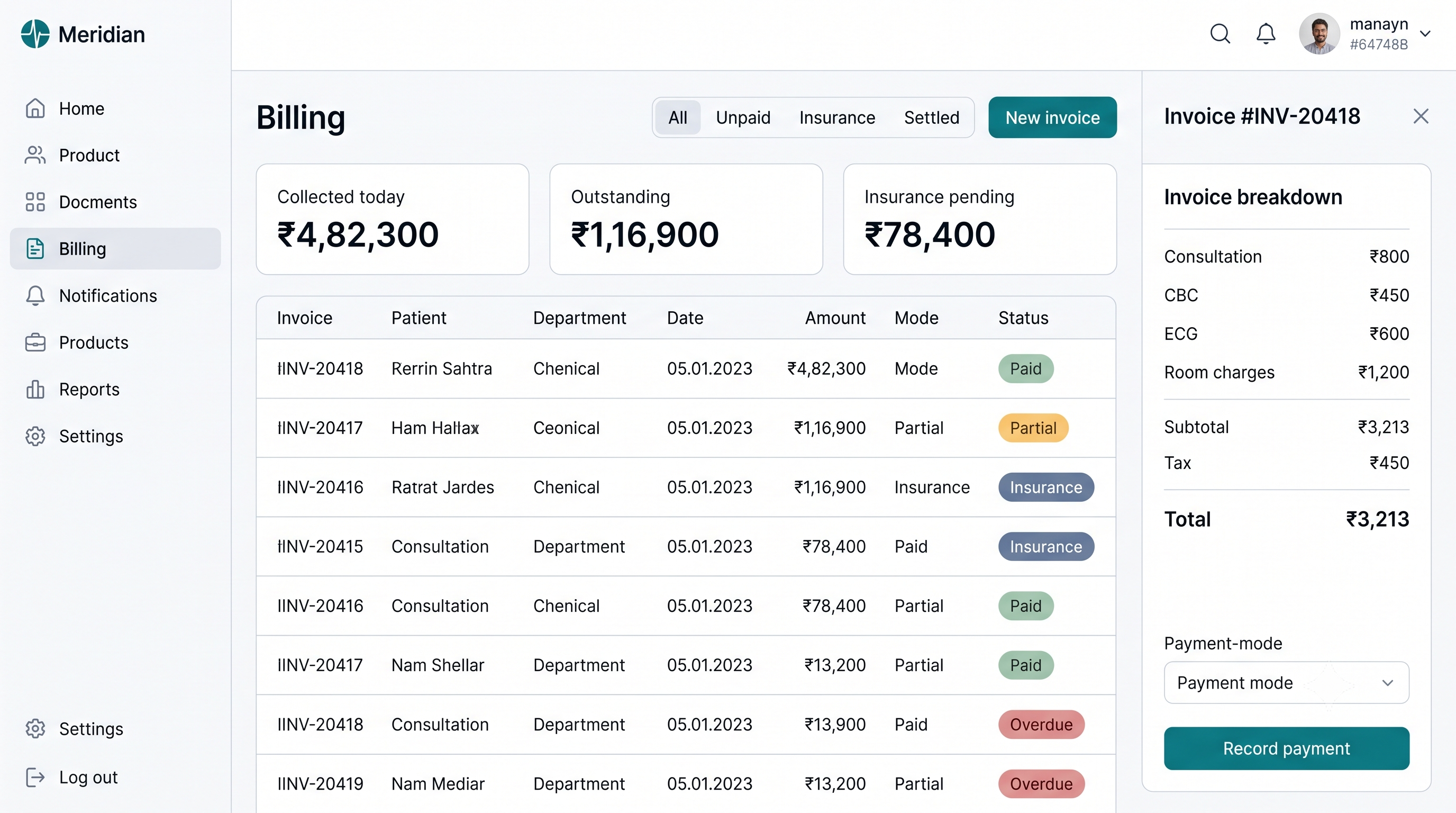Viewport: 1456px width, 813px height.
Task: Click the manayn user avatar
Action: click(1319, 34)
